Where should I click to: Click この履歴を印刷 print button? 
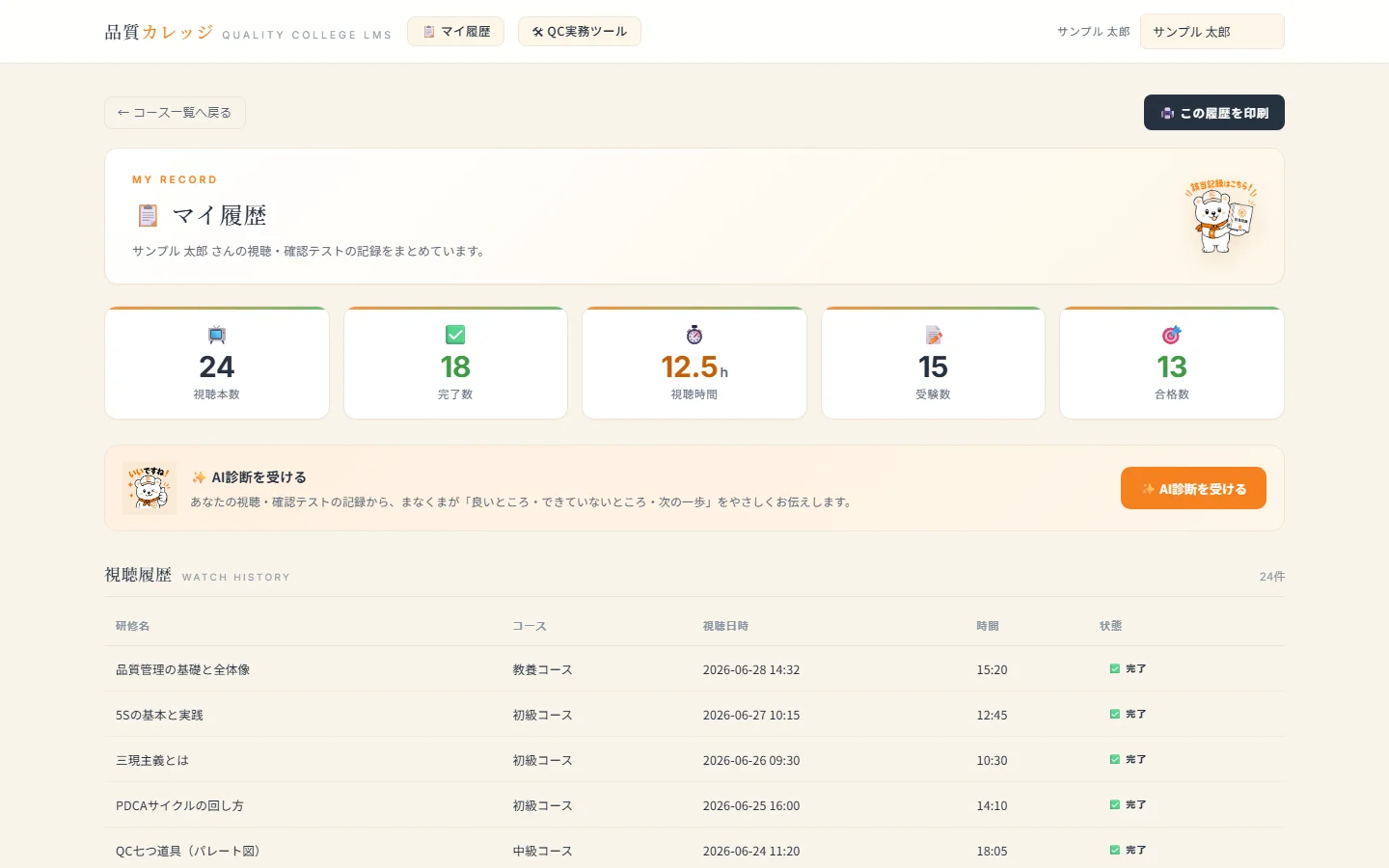click(x=1214, y=113)
